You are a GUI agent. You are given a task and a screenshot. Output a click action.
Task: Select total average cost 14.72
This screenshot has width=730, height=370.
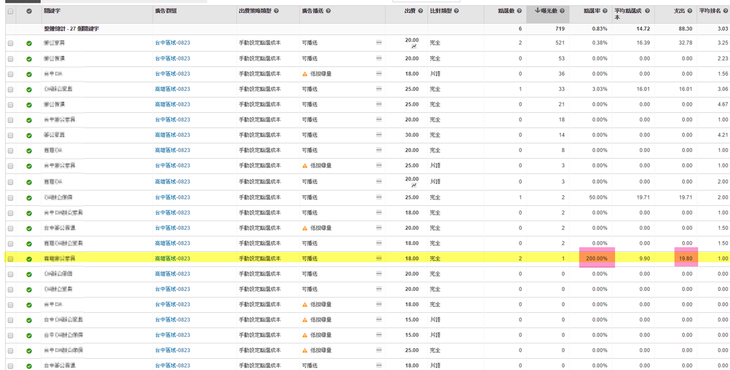pyautogui.click(x=644, y=29)
